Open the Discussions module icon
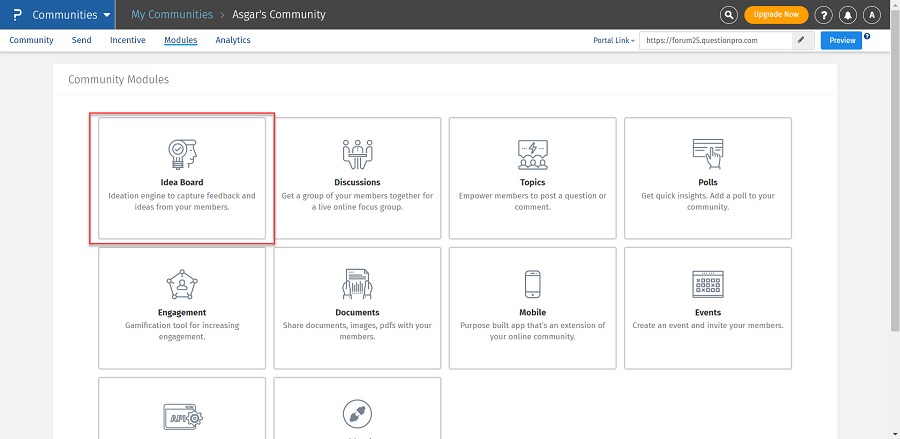 [357, 153]
